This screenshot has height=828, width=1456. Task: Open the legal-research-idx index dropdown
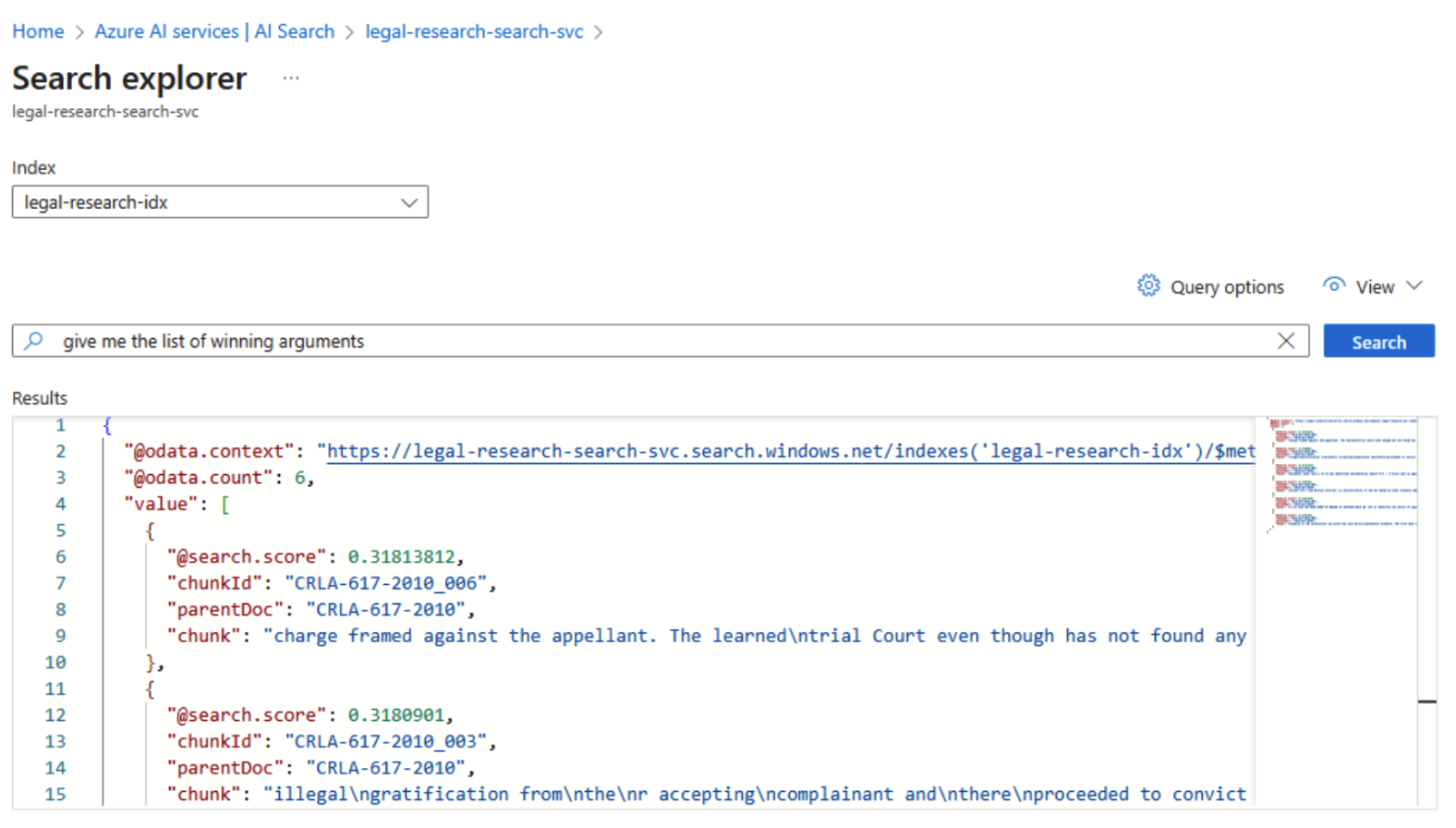click(220, 202)
